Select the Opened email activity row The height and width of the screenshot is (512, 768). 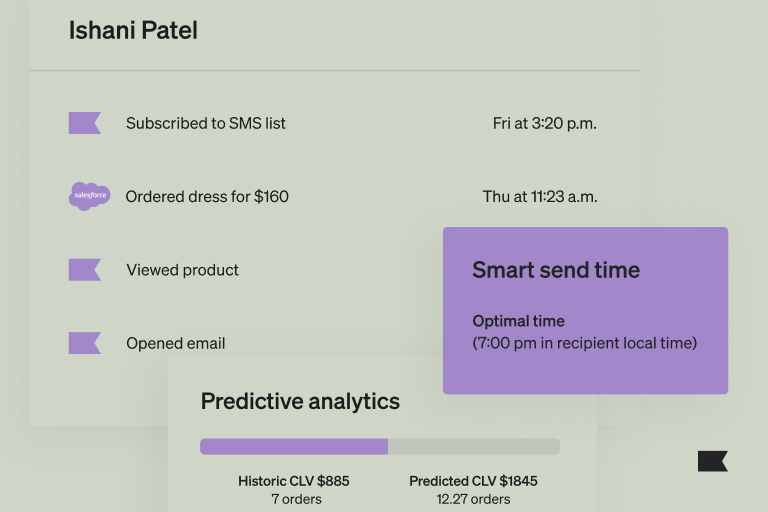coord(175,343)
